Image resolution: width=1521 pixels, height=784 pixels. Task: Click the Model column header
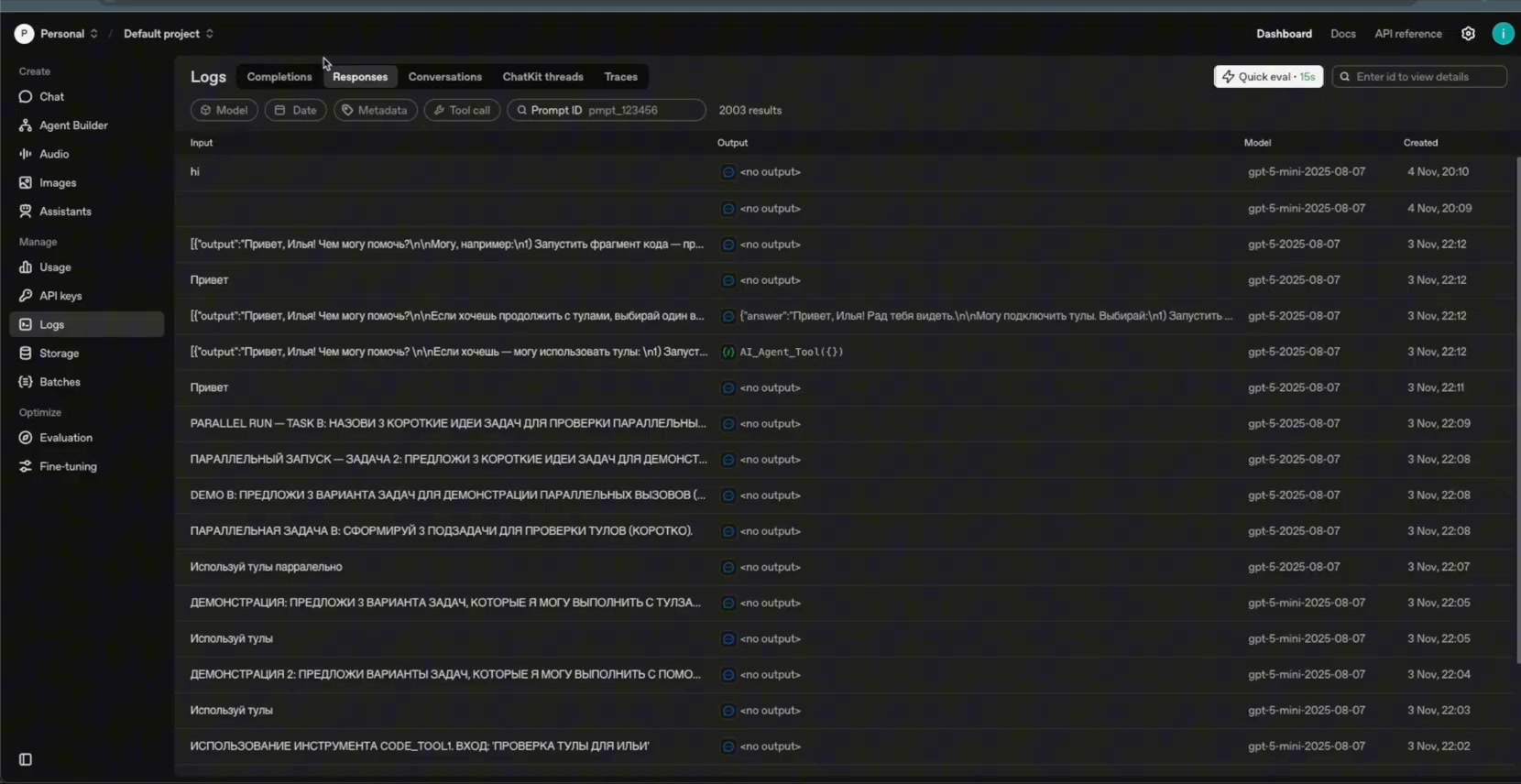1257,143
